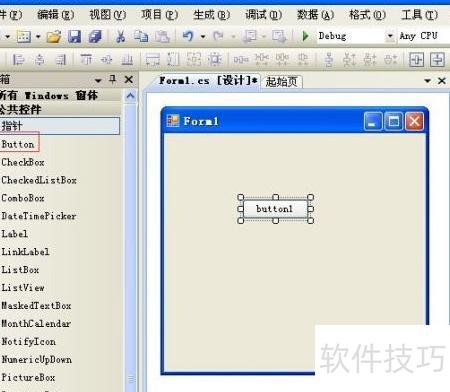Image resolution: width=450 pixels, height=392 pixels.
Task: Cut selection using the scissors icon
Action: [x=120, y=36]
